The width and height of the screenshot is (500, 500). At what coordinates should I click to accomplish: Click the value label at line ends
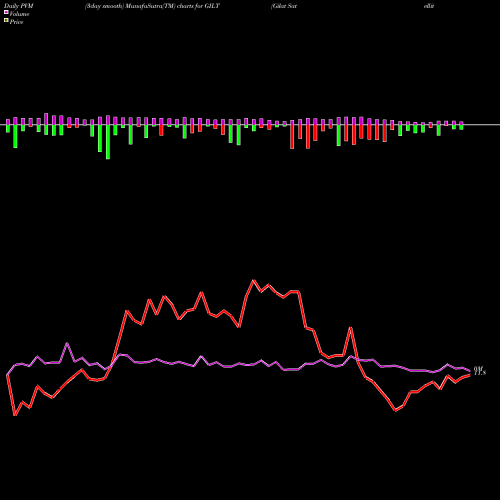(x=480, y=370)
